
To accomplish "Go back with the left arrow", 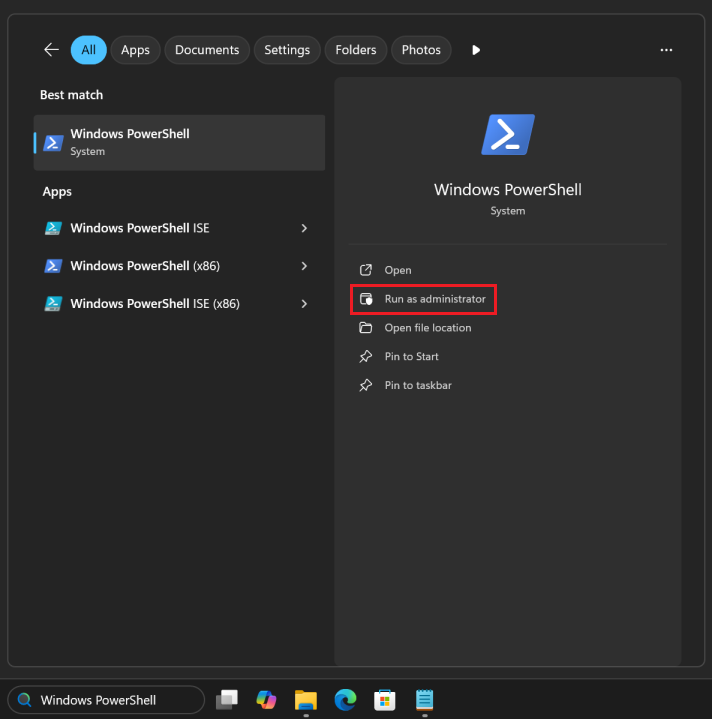I will [51, 50].
